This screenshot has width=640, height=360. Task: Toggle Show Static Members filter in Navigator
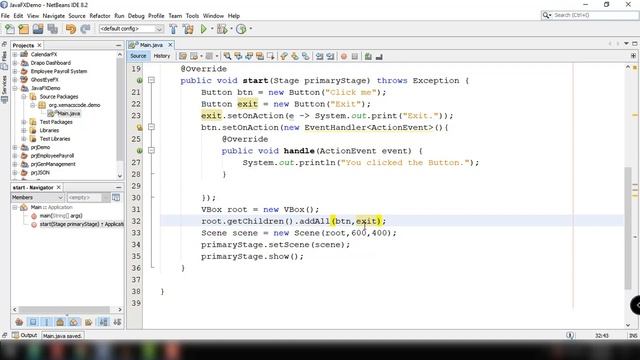tap(47, 322)
